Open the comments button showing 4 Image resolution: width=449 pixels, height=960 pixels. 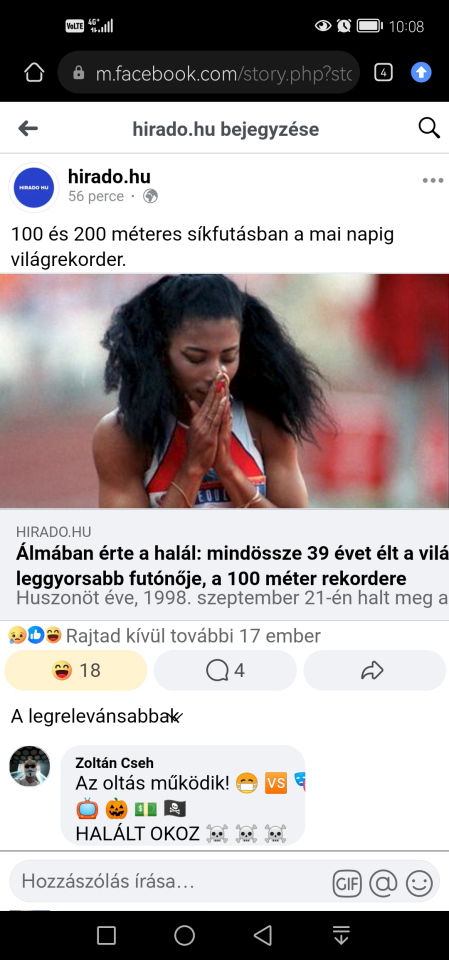225,670
